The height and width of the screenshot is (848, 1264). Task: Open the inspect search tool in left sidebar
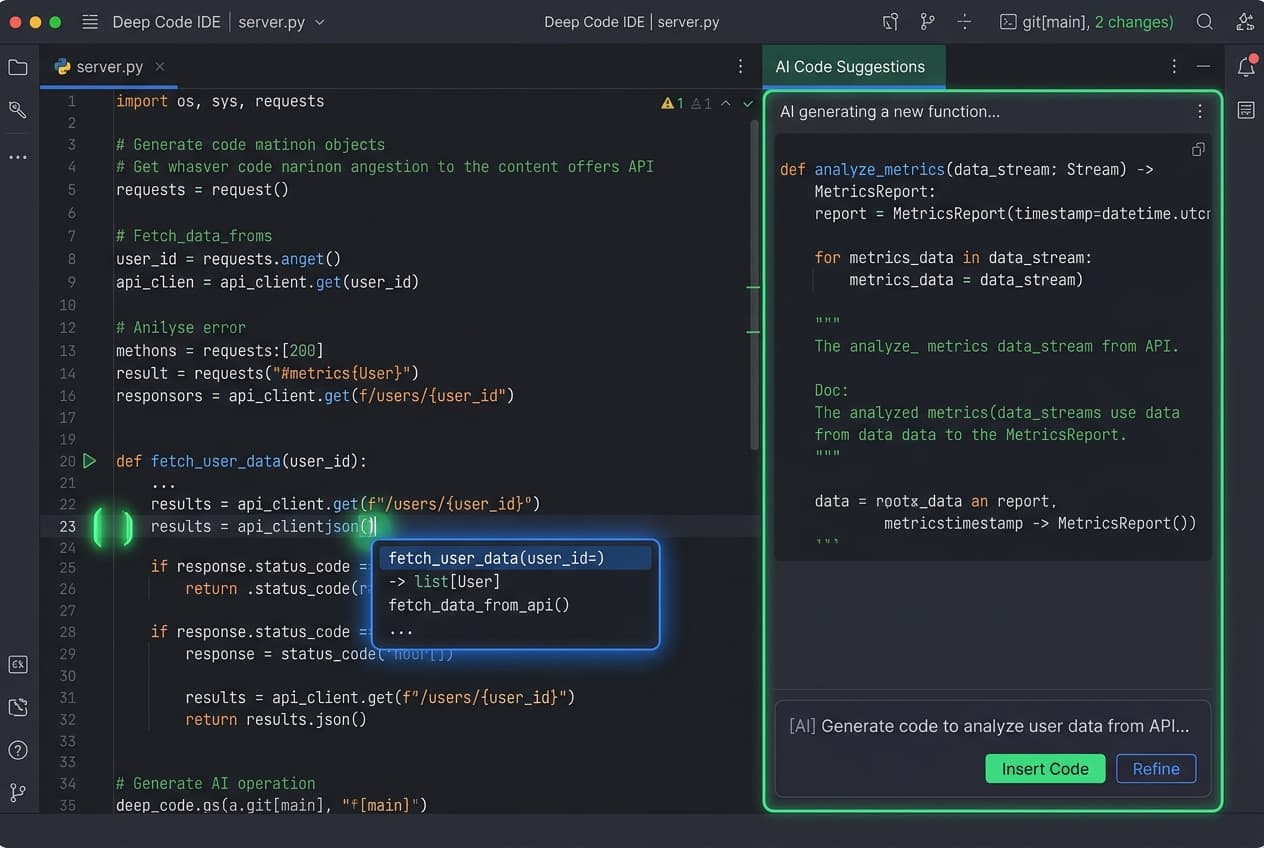pyautogui.click(x=18, y=110)
